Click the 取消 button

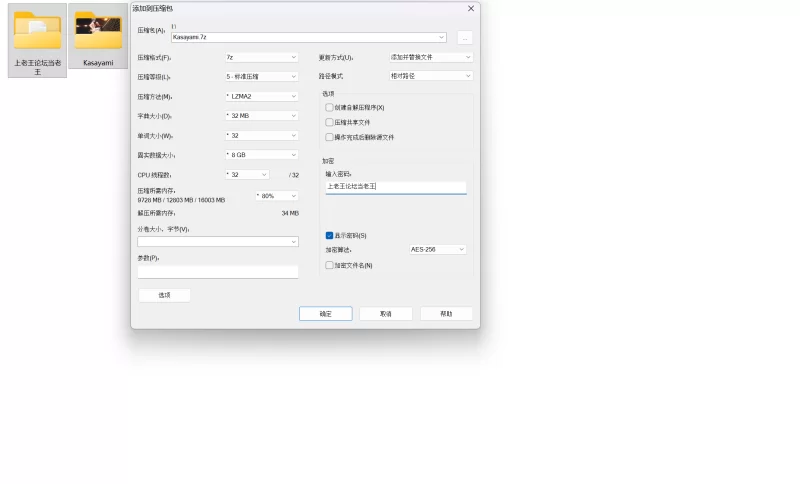point(386,314)
